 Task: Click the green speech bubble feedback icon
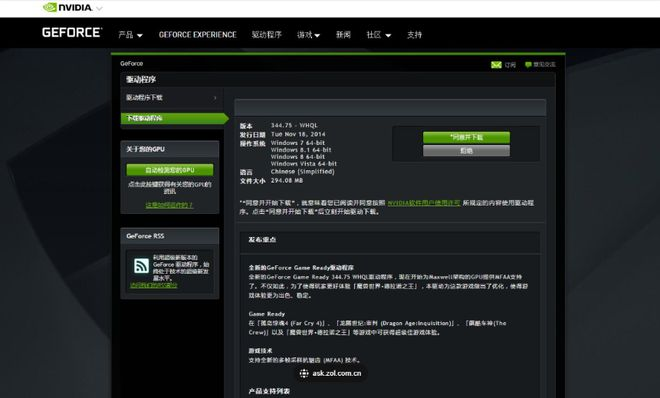coord(528,64)
